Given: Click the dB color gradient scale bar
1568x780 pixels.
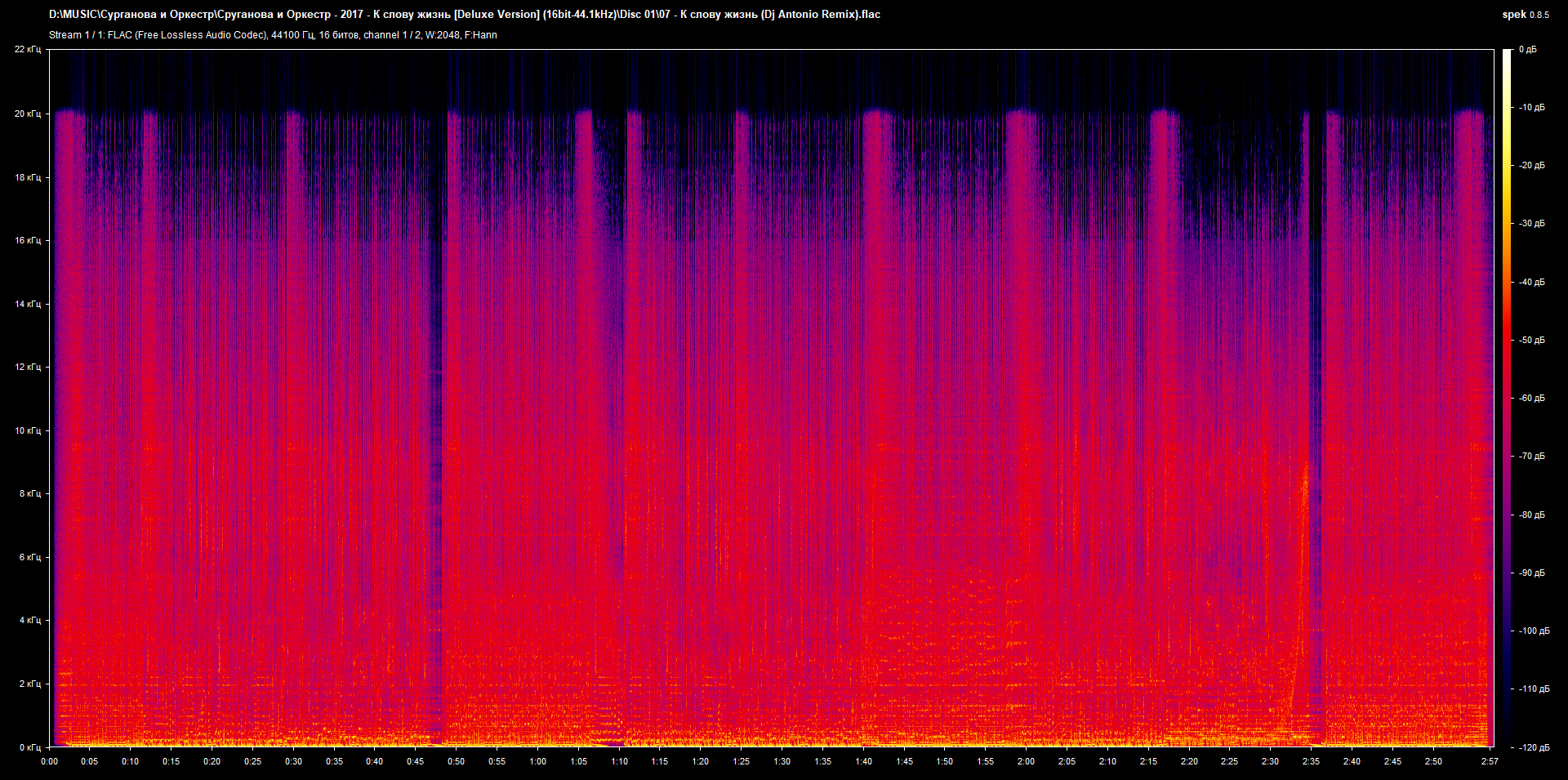Looking at the screenshot, I should click(x=1507, y=398).
